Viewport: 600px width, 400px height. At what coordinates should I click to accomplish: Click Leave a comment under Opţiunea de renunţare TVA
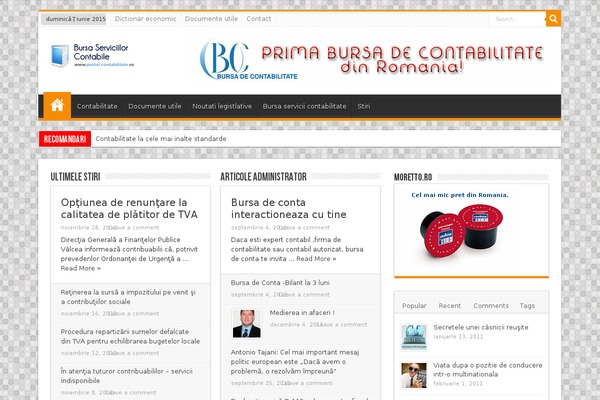[135, 228]
